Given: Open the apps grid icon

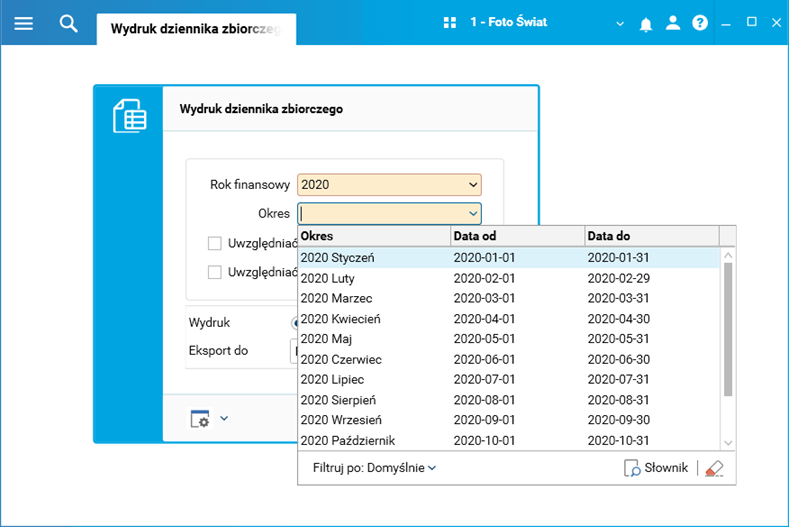Looking at the screenshot, I should point(449,22).
